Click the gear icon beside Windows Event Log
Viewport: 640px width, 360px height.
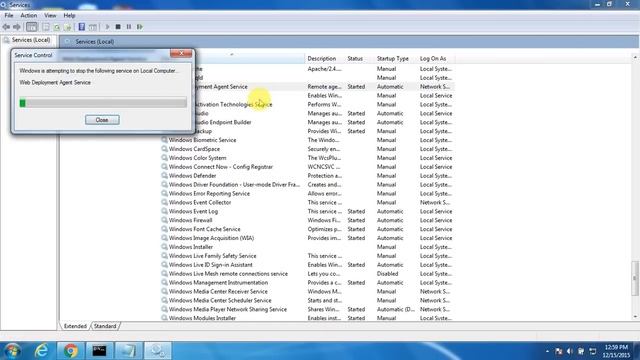[x=164, y=211]
